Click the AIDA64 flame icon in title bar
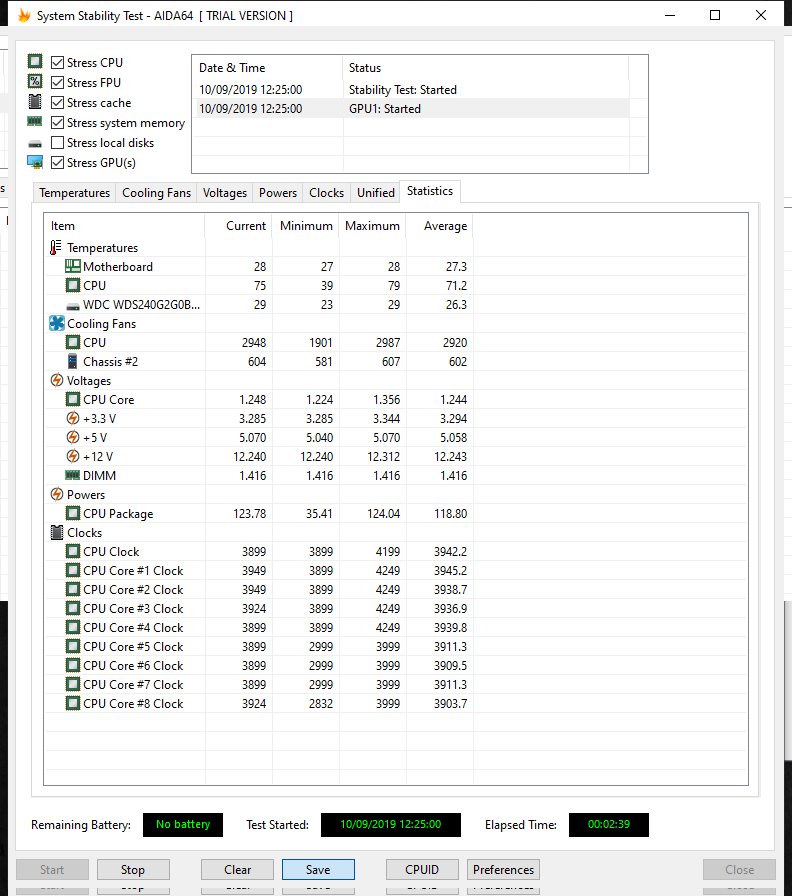The height and width of the screenshot is (896, 792). (21, 16)
